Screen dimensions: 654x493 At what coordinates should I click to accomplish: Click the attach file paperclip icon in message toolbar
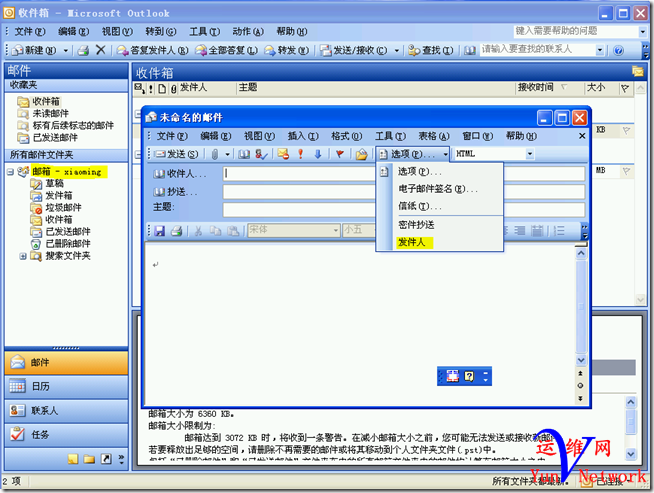pyautogui.click(x=214, y=154)
